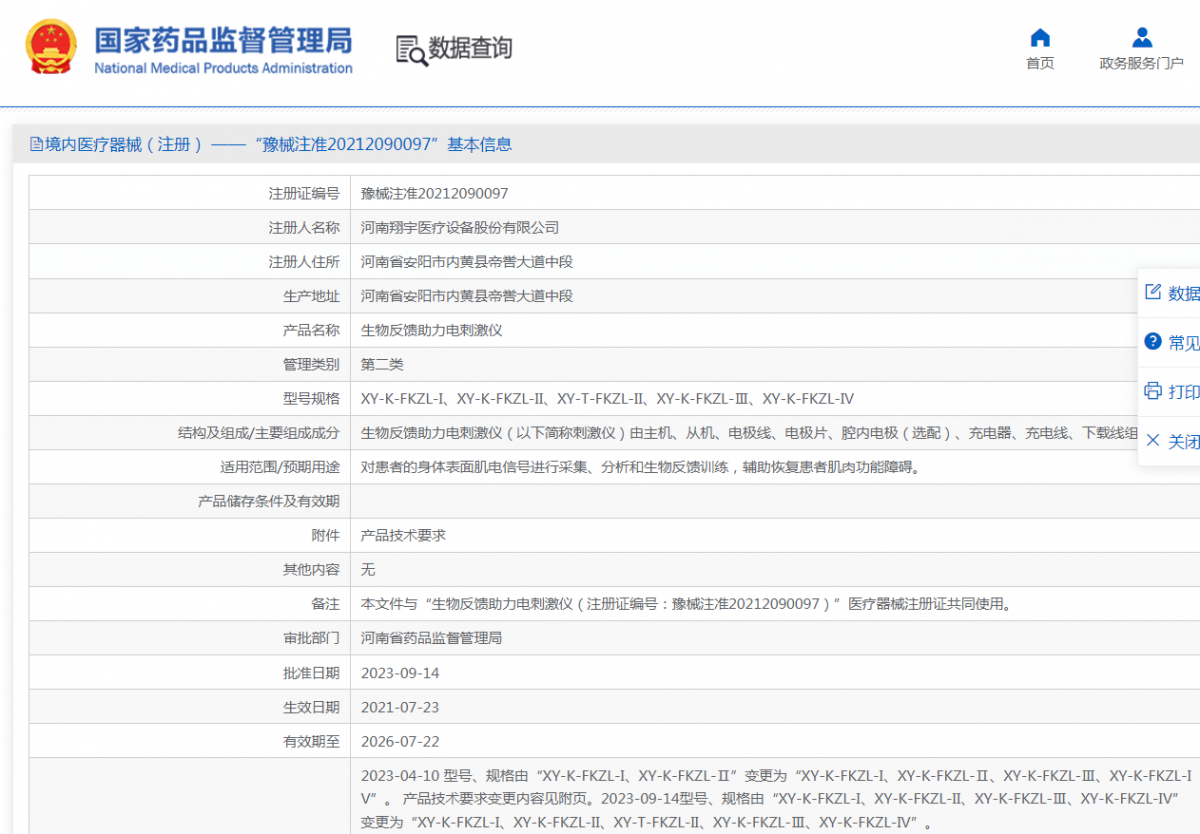Click the X close icon in side panel

(x=1152, y=440)
